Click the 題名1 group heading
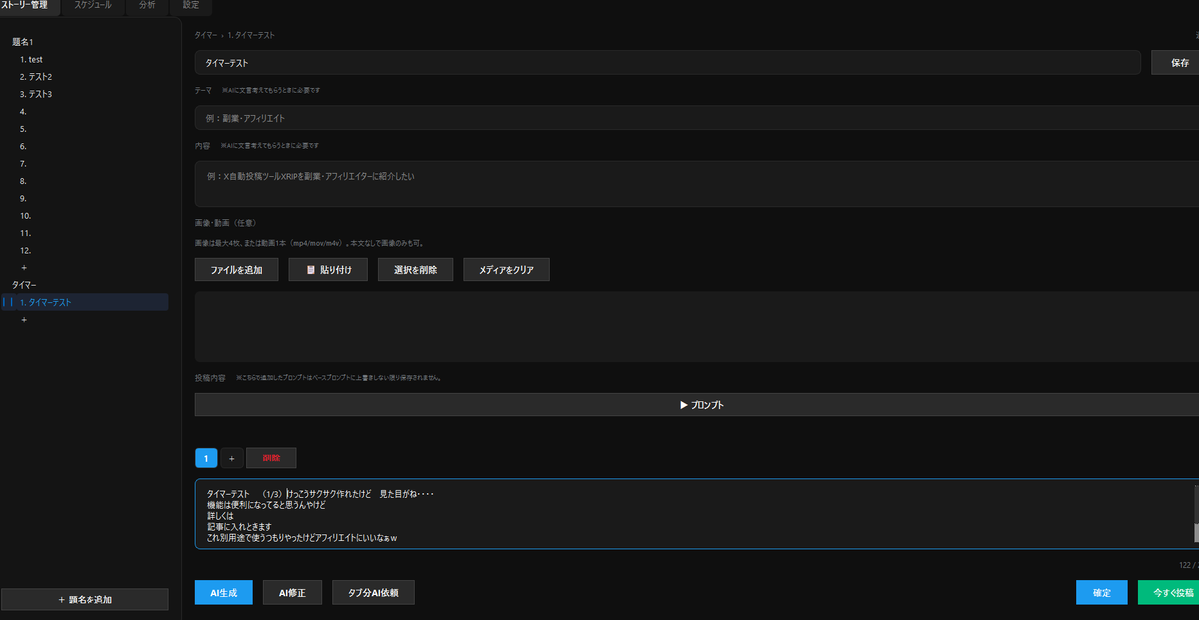The height and width of the screenshot is (620, 1199). [x=23, y=41]
